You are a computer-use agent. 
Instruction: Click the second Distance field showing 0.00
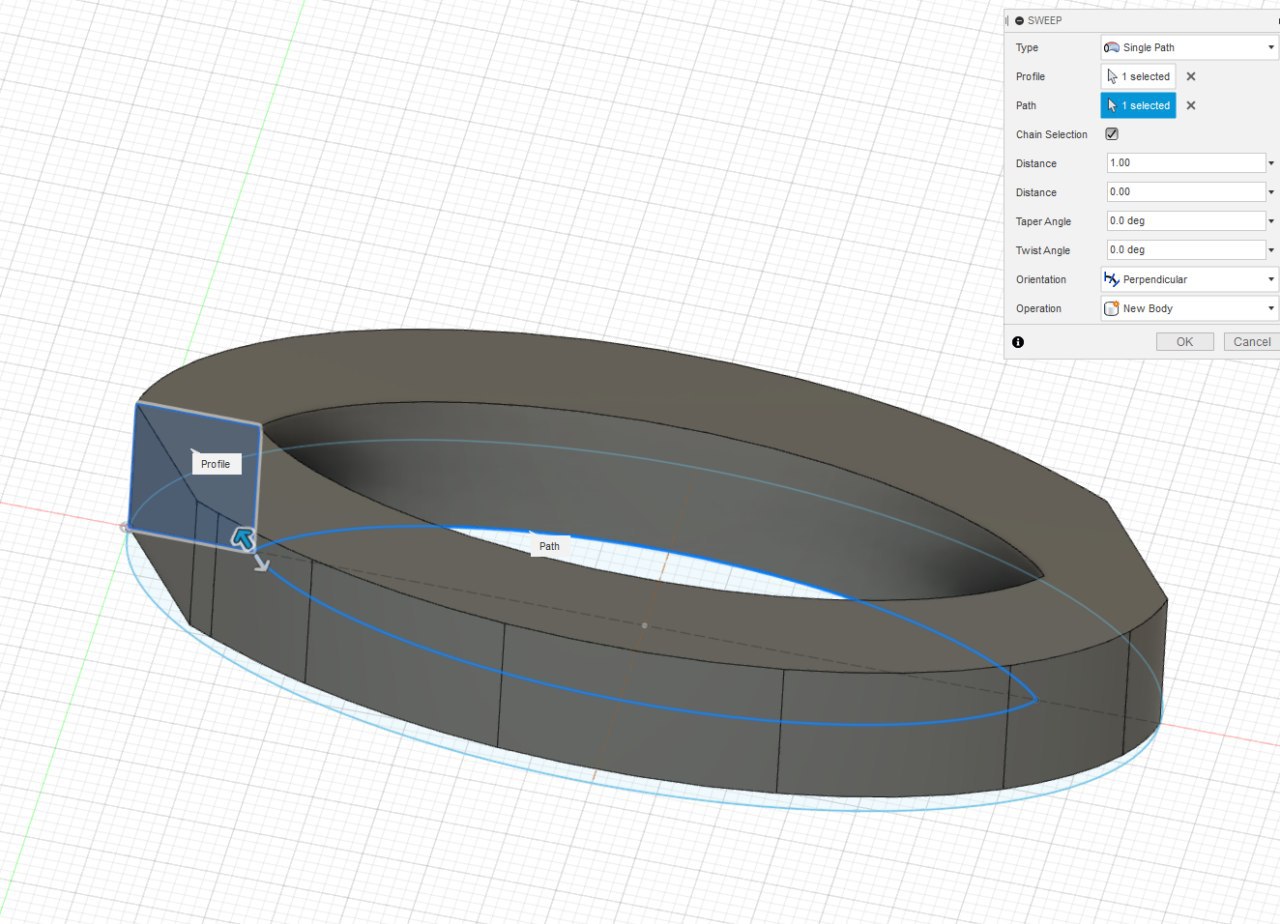pyautogui.click(x=1185, y=192)
